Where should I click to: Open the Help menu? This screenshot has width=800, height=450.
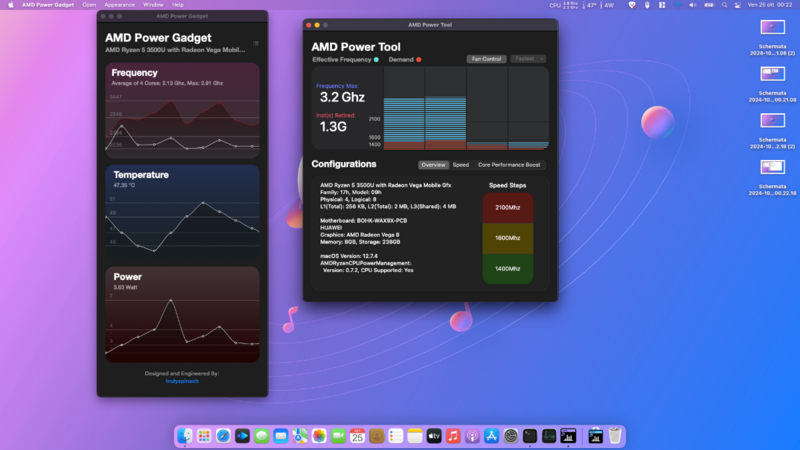[x=178, y=5]
